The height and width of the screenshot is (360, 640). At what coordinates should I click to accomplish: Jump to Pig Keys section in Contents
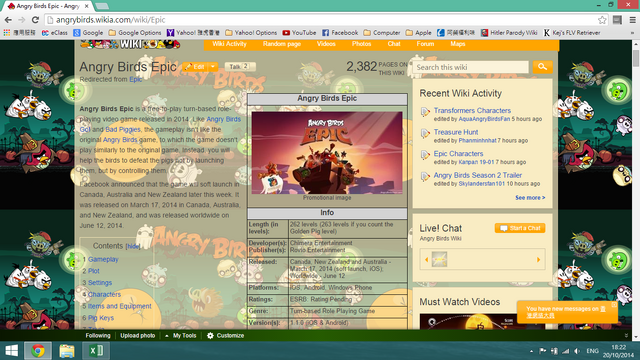tap(101, 318)
